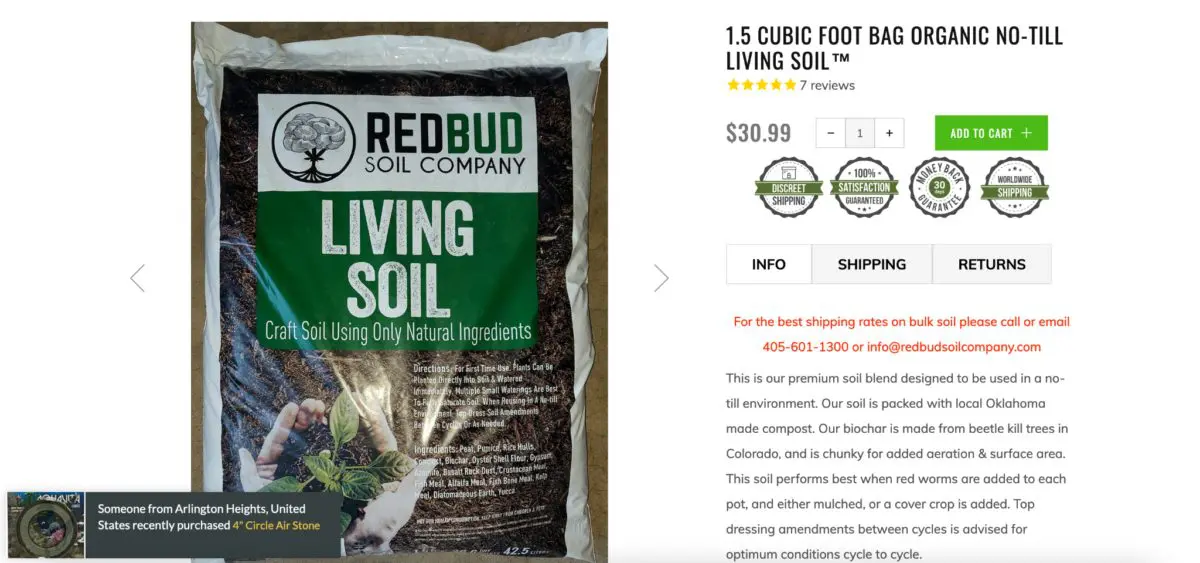Switch to the INFO tab
This screenshot has width=1200, height=563.
point(769,264)
